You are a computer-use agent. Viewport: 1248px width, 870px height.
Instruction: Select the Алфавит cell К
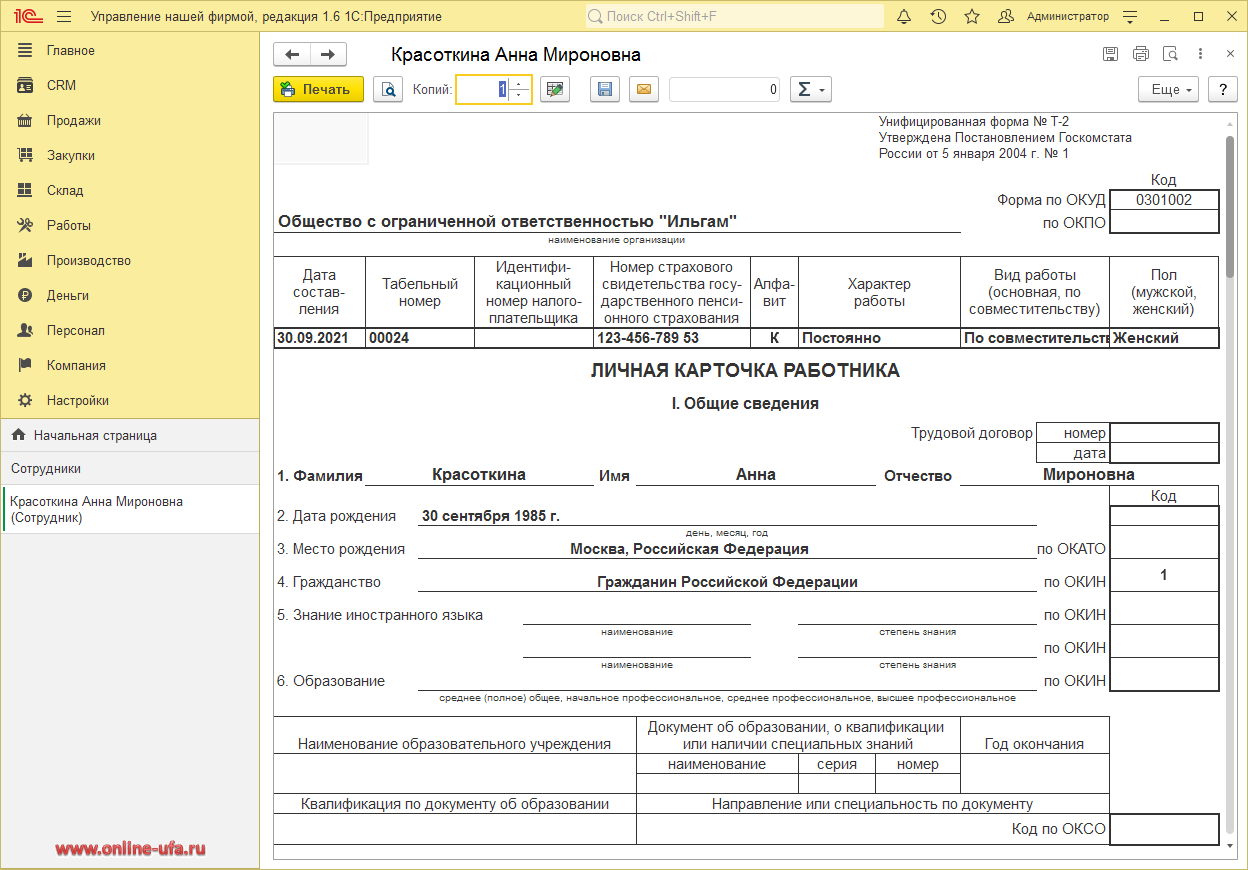tap(774, 338)
